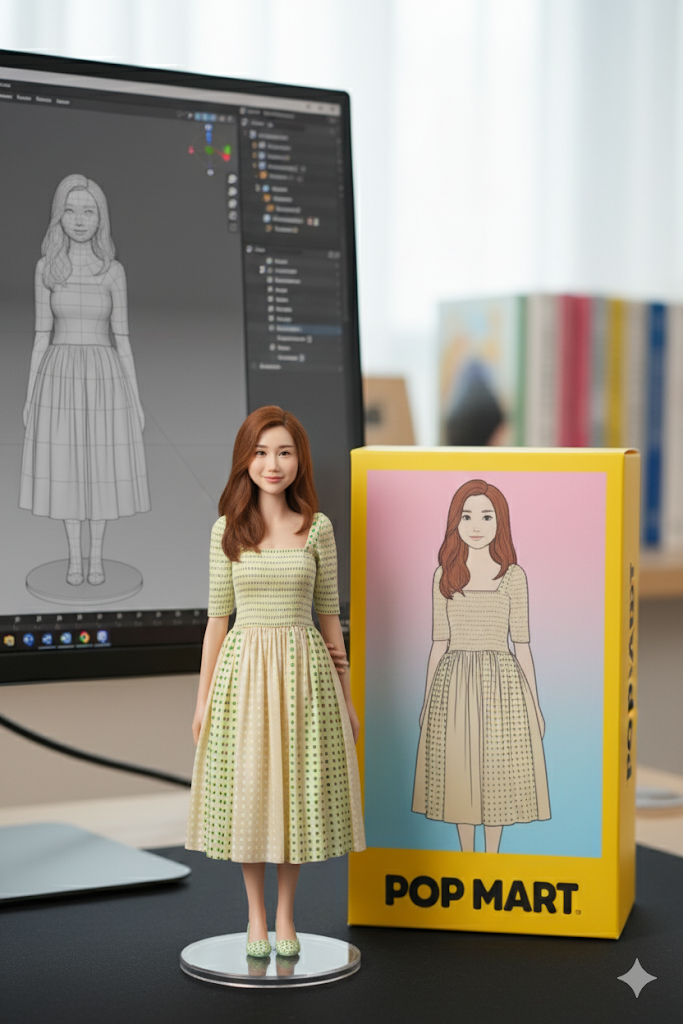This screenshot has height=1024, width=683.
Task: Click the bottom button in the viewport navigation strip
Action: click(x=232, y=227)
